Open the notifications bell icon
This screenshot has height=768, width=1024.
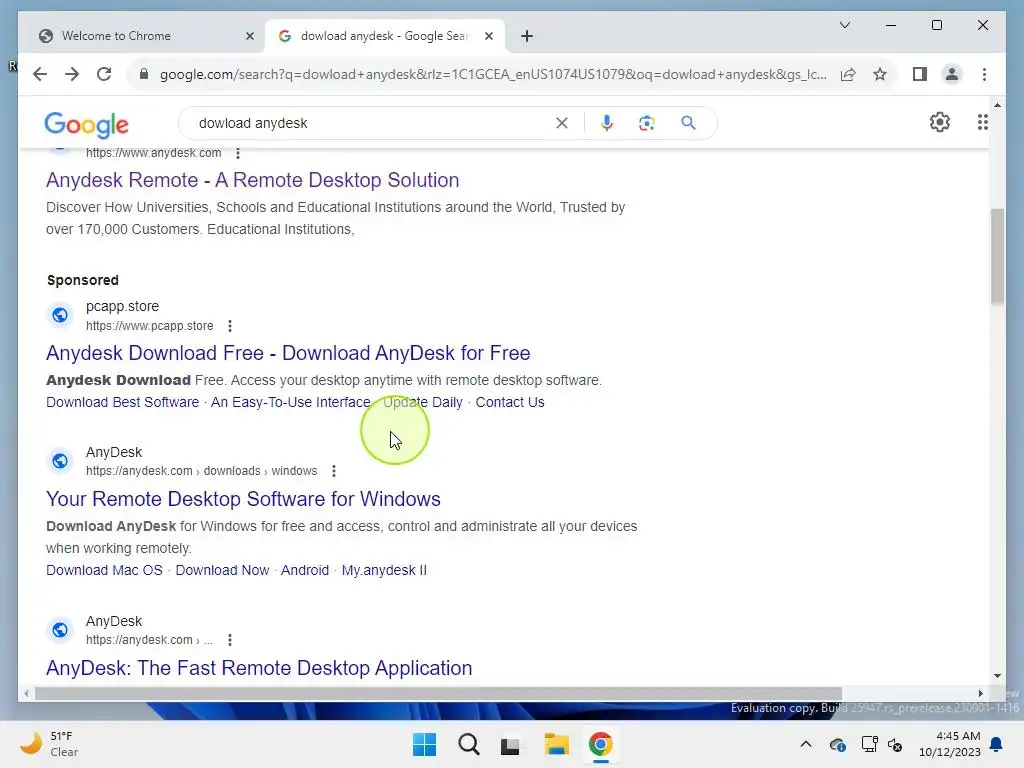click(x=997, y=744)
